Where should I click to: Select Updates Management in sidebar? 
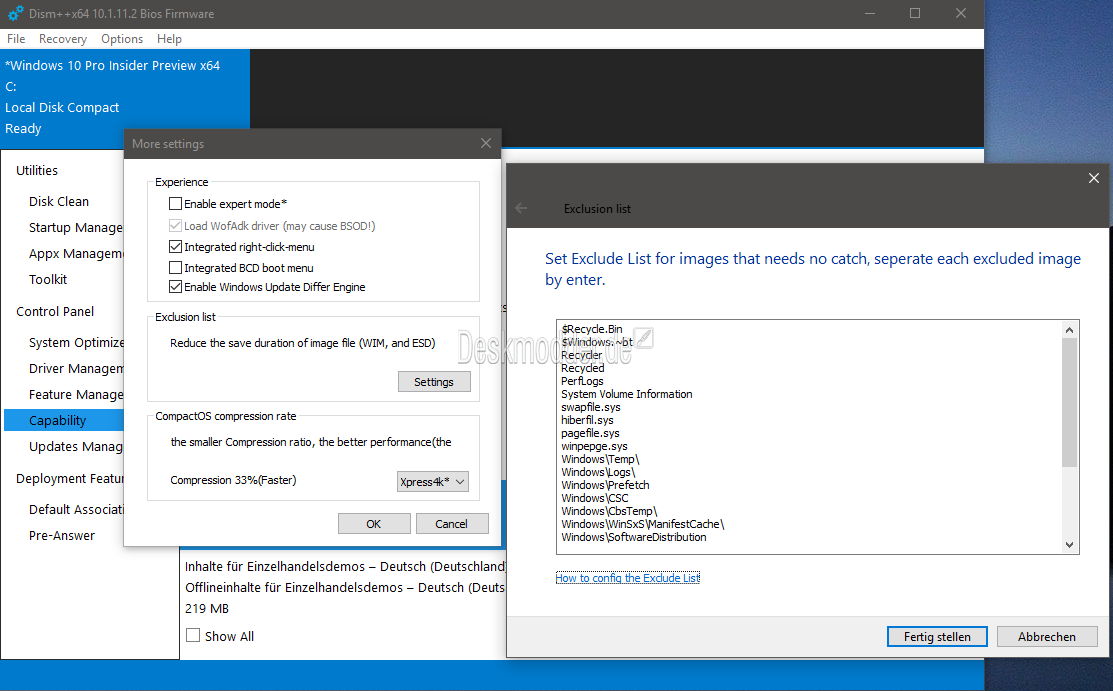tap(75, 447)
